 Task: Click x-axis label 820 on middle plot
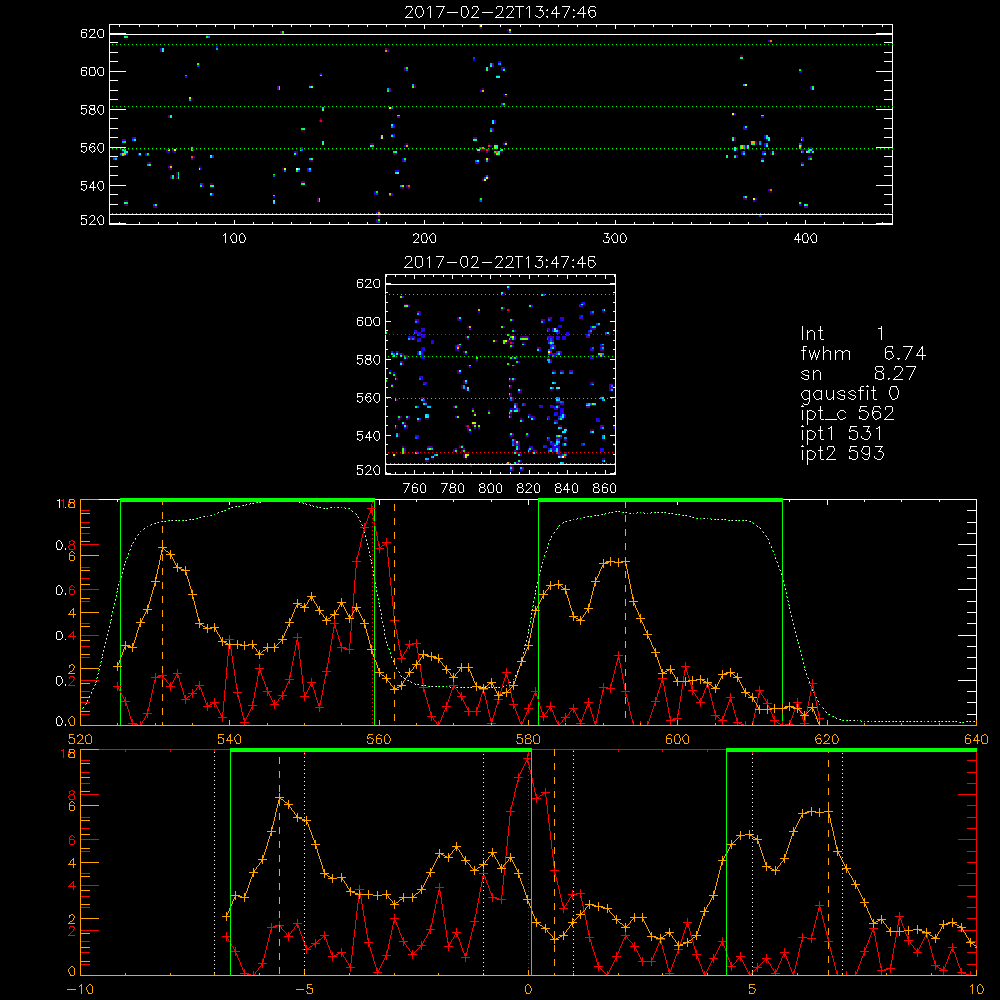[x=529, y=489]
